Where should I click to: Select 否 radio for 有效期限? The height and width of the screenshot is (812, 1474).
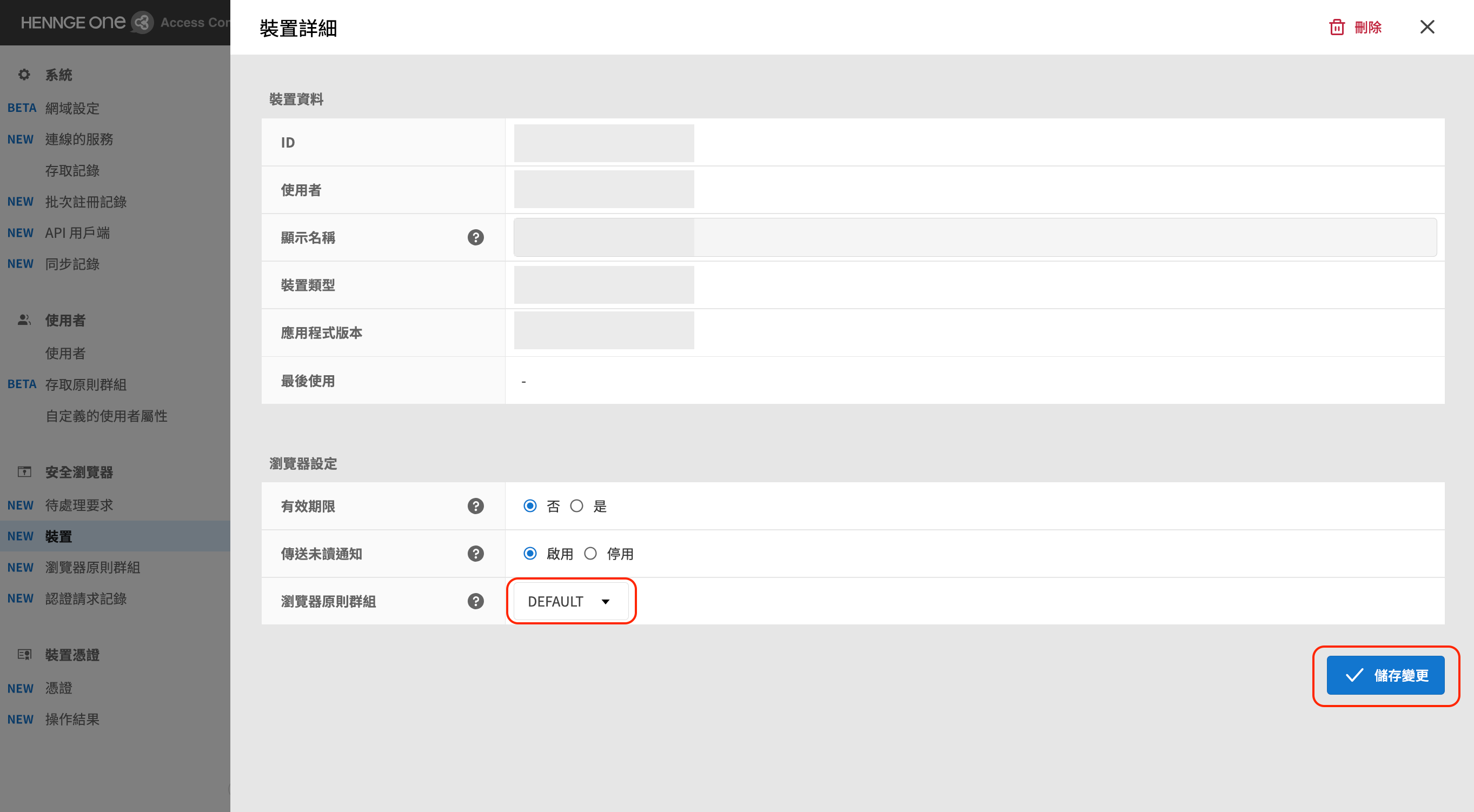pyautogui.click(x=530, y=506)
